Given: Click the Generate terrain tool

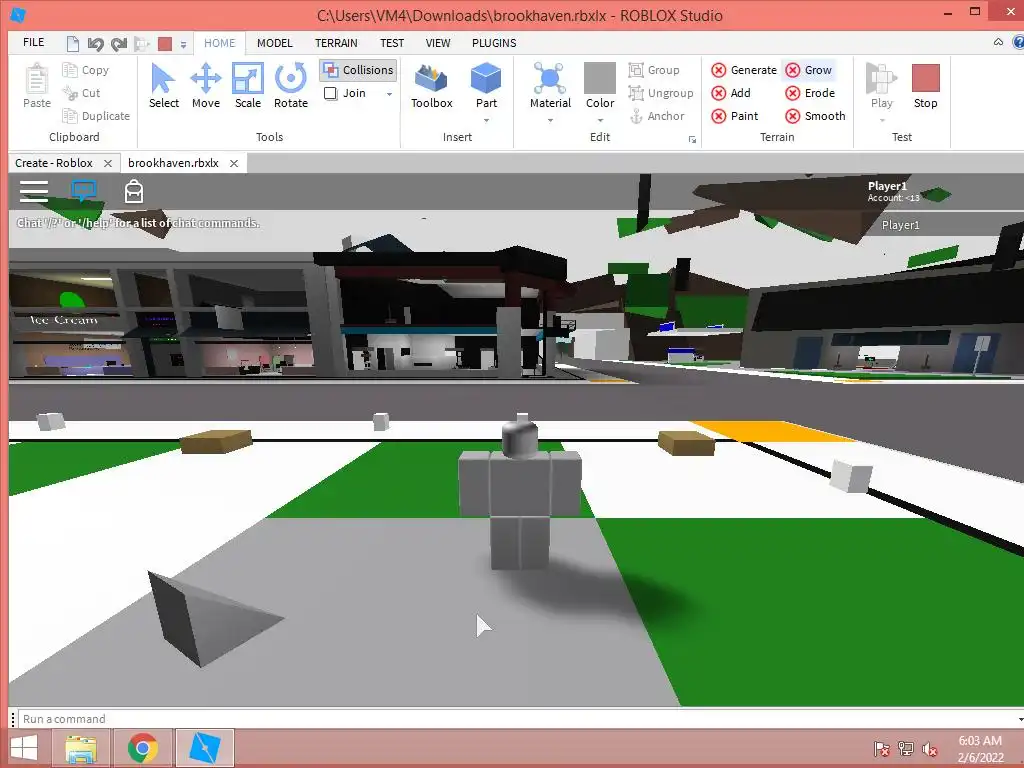Looking at the screenshot, I should pyautogui.click(x=744, y=70).
